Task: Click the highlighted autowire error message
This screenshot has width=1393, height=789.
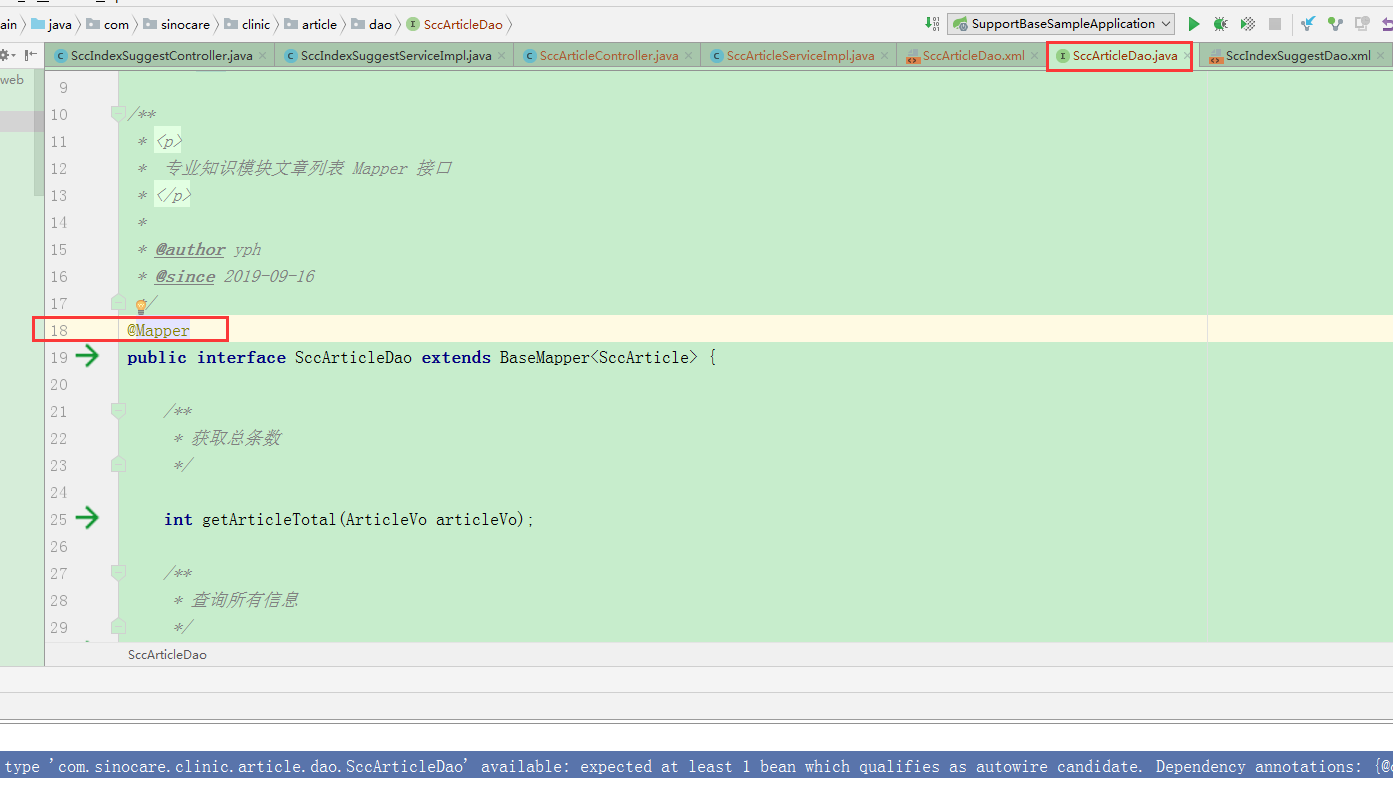Action: pos(696,767)
